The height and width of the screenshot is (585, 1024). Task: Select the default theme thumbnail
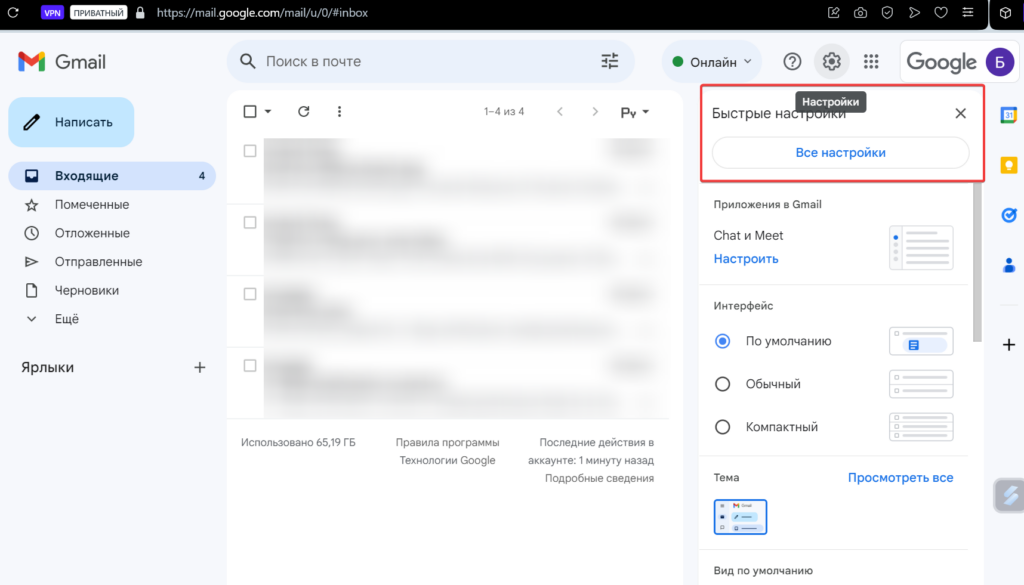tap(740, 517)
